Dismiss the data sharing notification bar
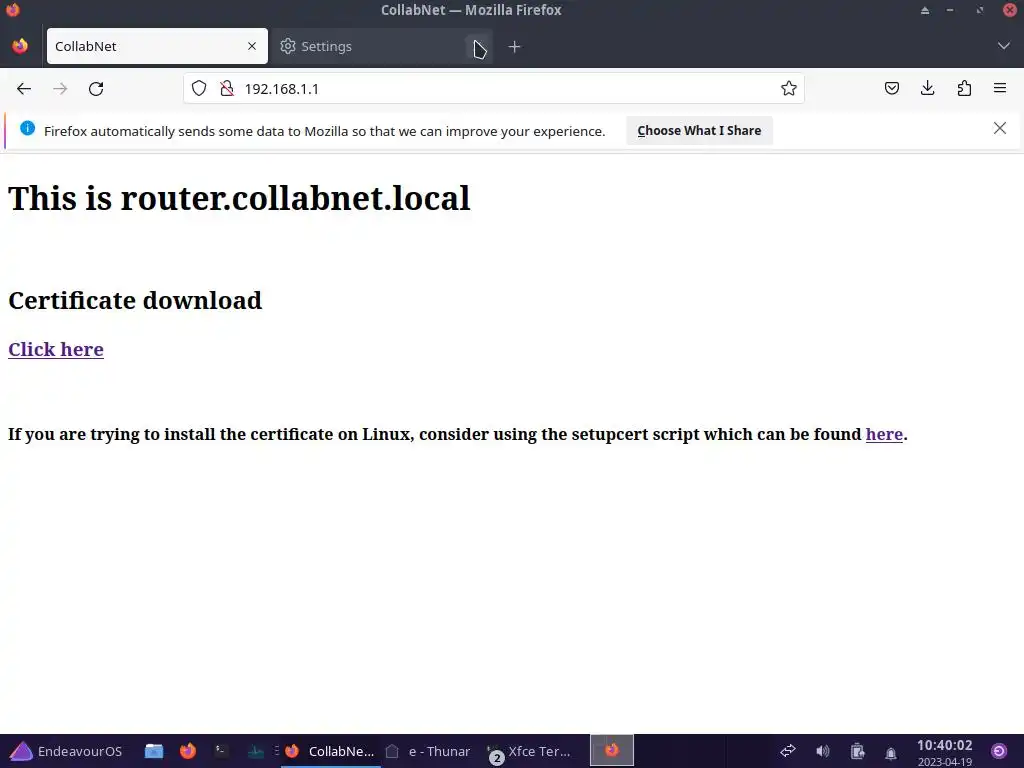The image size is (1024, 768). click(x=999, y=129)
